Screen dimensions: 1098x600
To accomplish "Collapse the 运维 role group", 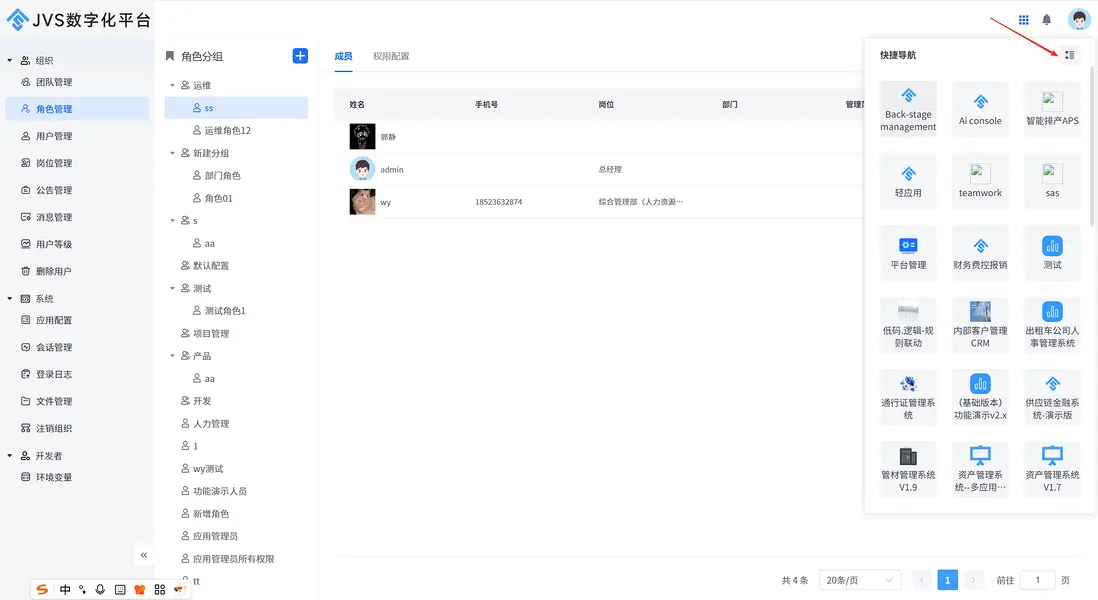I will tap(172, 85).
